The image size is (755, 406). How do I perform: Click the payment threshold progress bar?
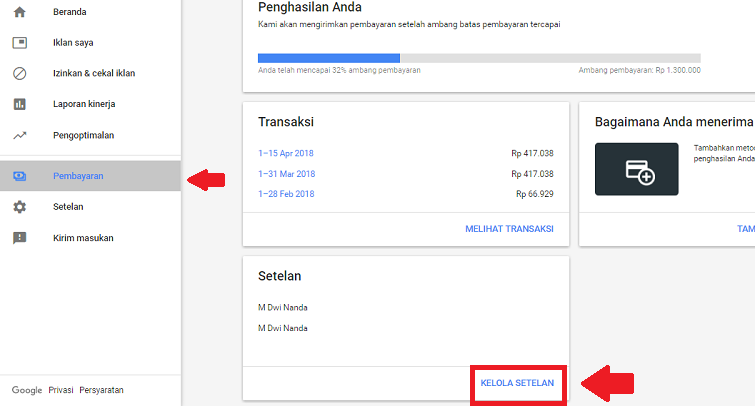point(479,58)
